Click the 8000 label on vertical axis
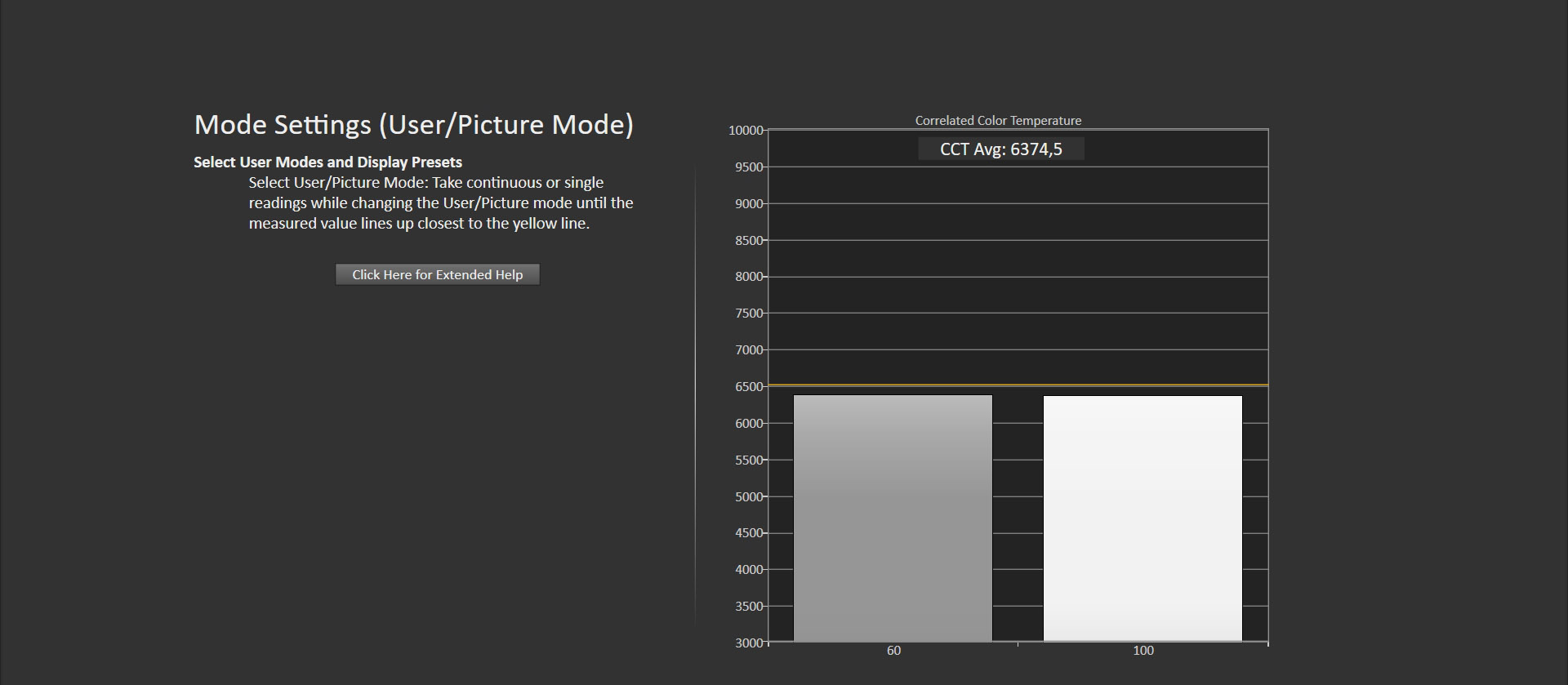The height and width of the screenshot is (685, 1568). click(x=749, y=277)
